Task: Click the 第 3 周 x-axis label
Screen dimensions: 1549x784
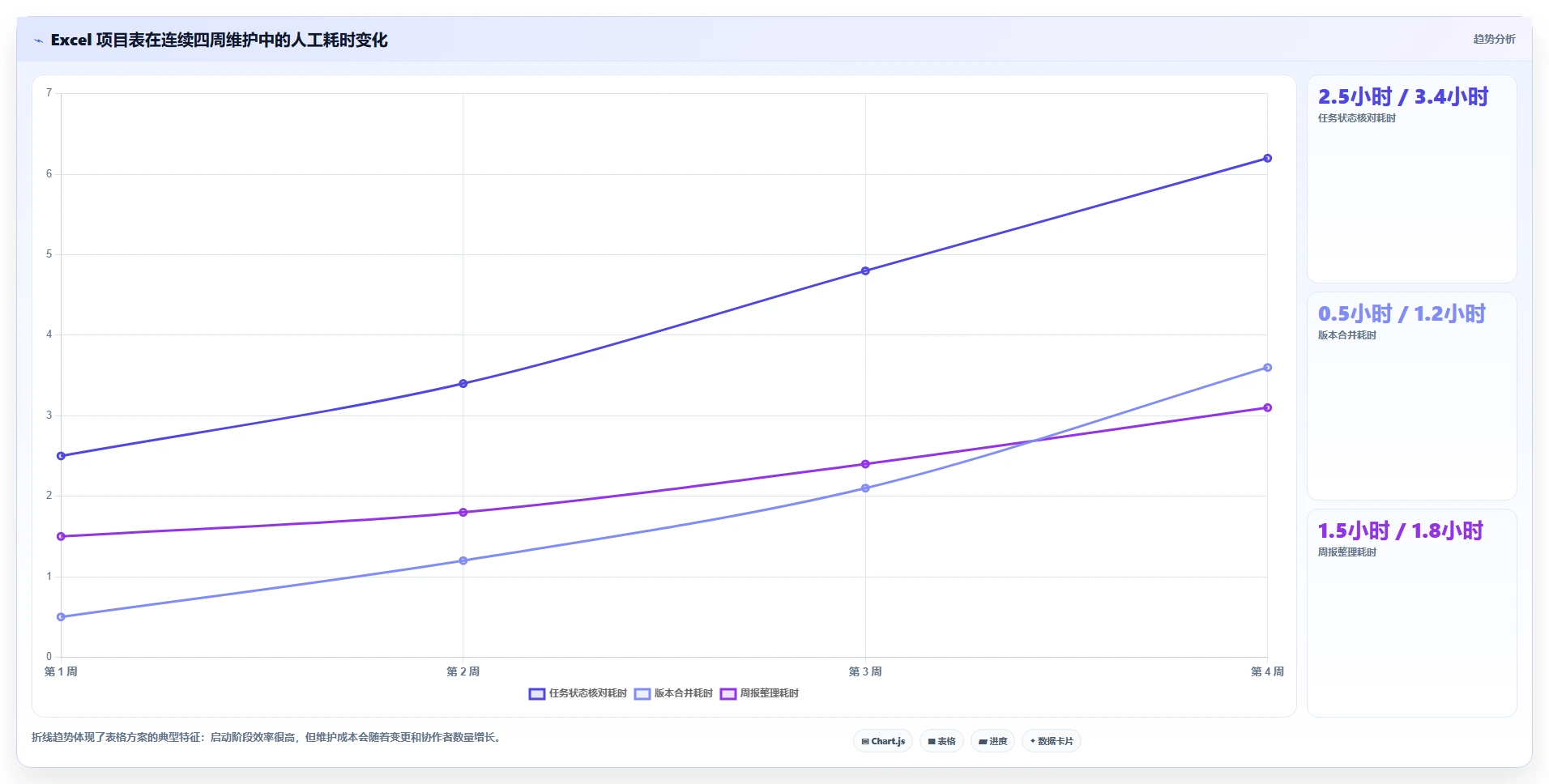Action: coord(865,671)
